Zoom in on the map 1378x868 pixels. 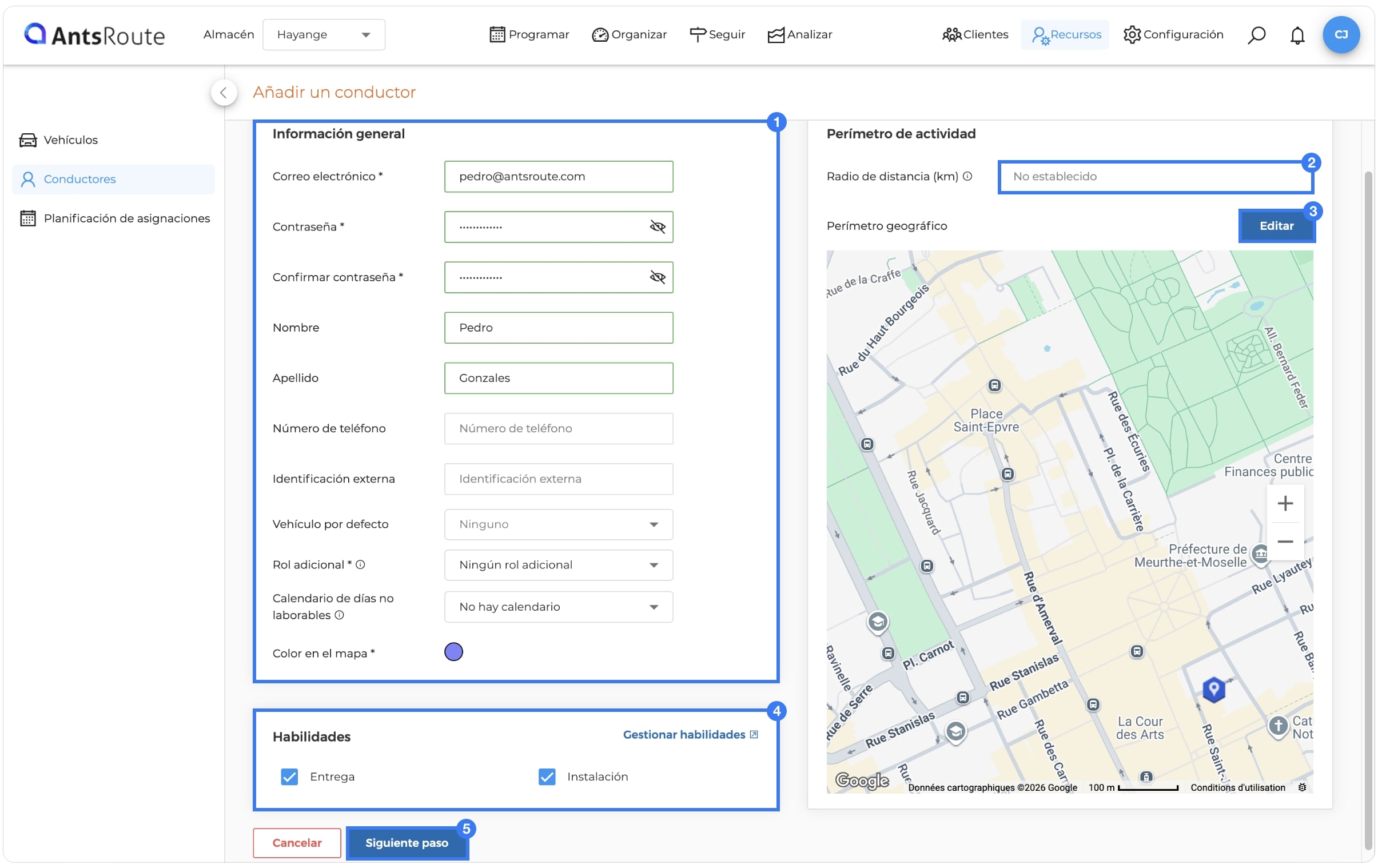point(1285,504)
